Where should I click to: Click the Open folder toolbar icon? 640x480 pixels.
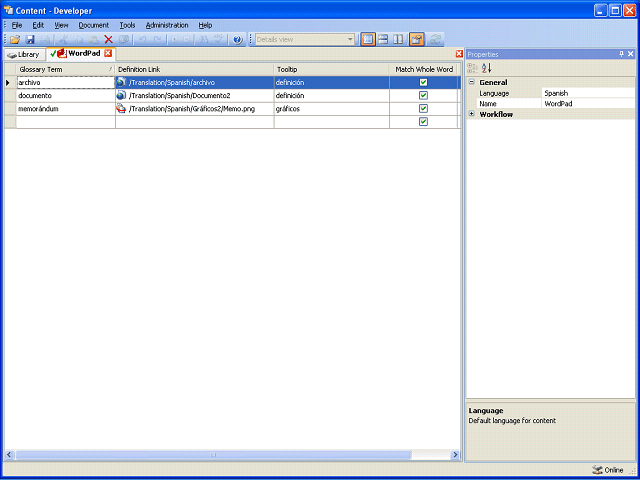pyautogui.click(x=15, y=40)
